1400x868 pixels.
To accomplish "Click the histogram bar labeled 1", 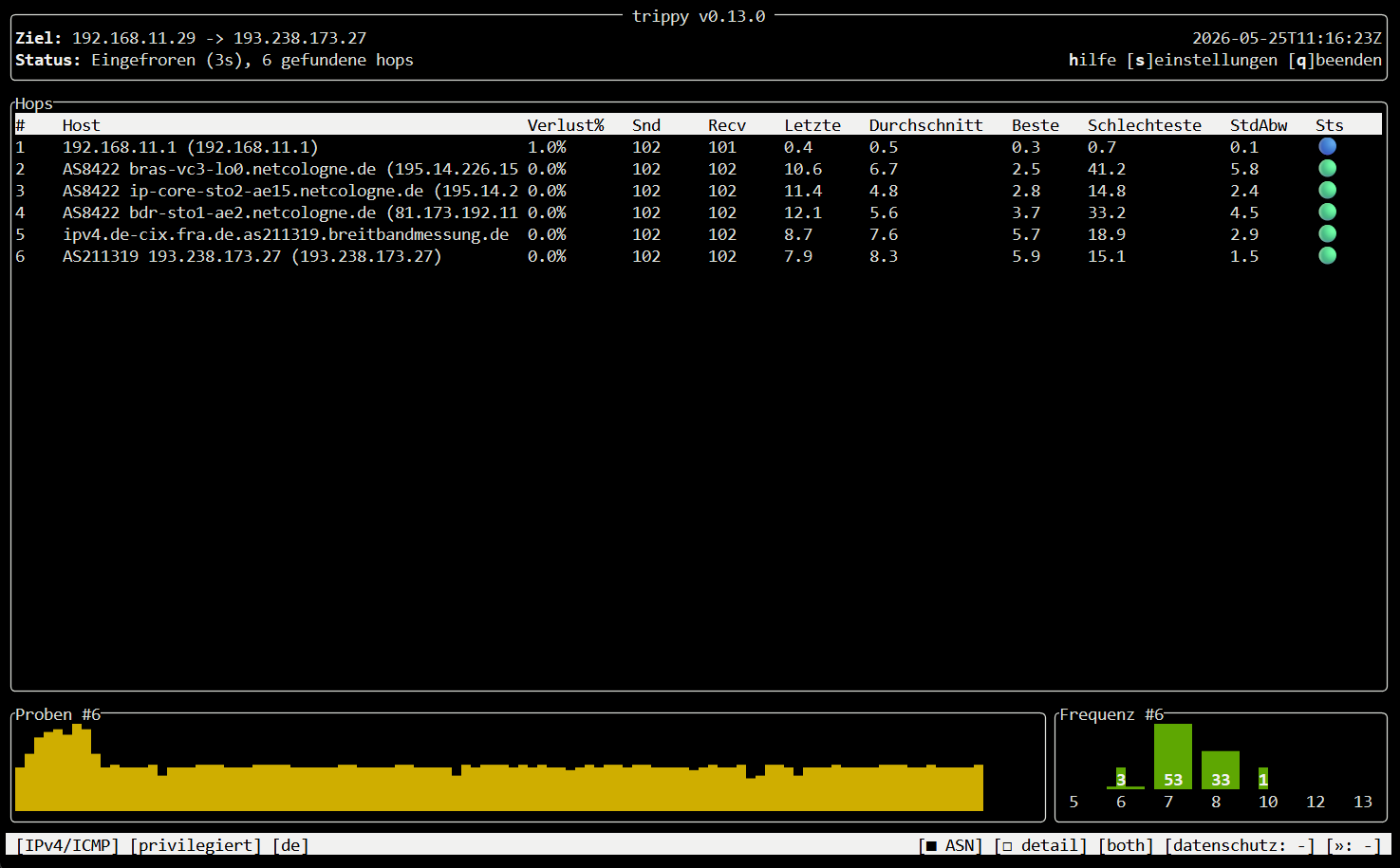I will tap(1263, 779).
